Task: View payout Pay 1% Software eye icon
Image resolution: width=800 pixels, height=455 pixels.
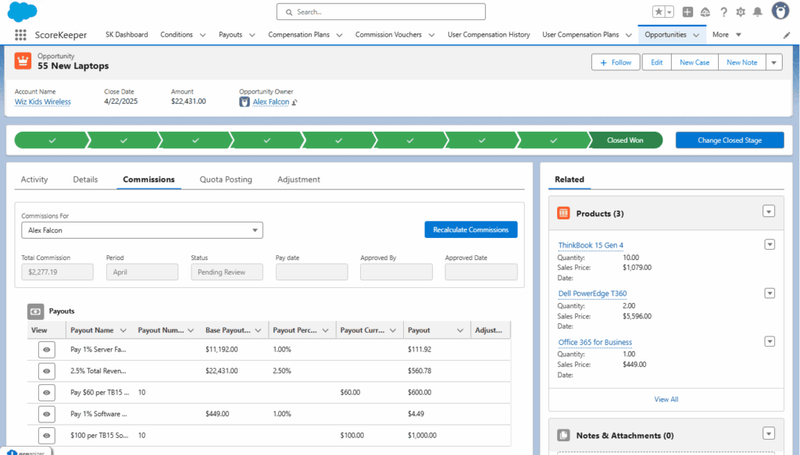Action: [46, 414]
